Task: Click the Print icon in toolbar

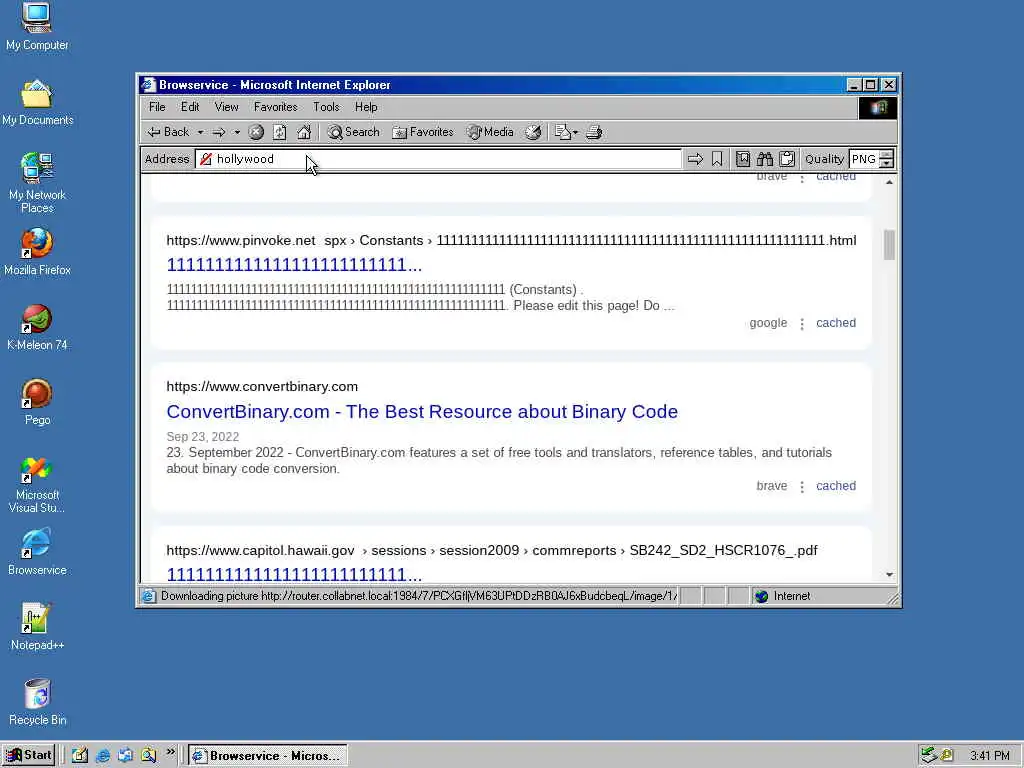Action: tap(594, 132)
